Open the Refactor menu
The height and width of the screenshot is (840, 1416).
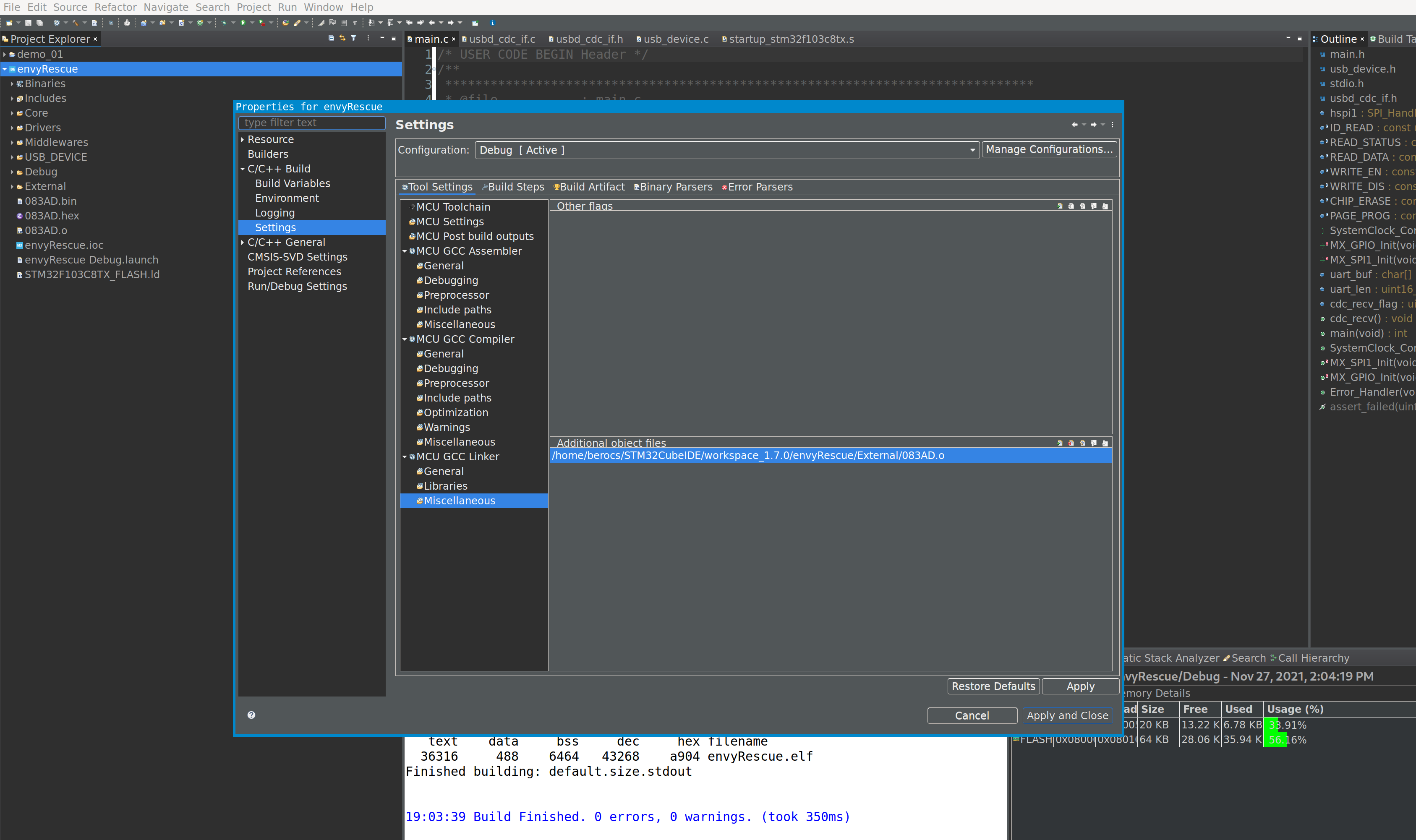[x=115, y=7]
